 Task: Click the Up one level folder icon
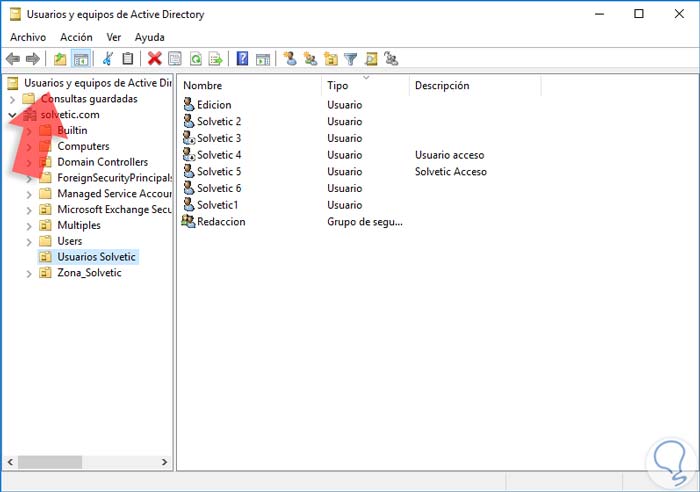(x=60, y=58)
